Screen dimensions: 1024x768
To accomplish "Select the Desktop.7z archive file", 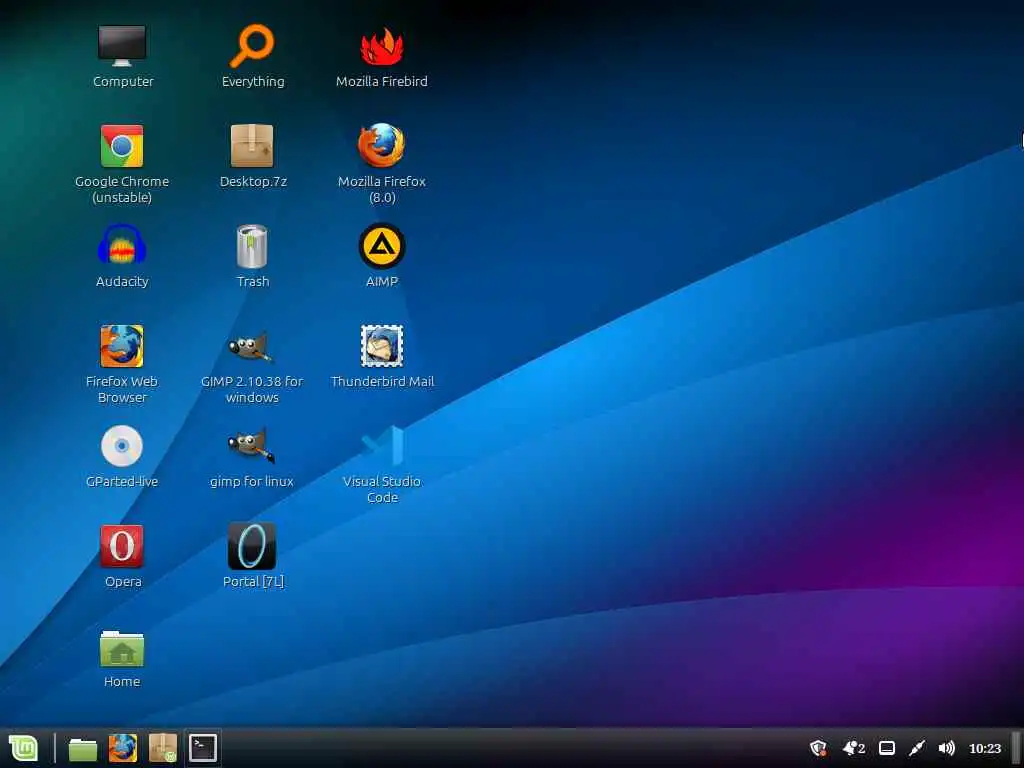I will (x=252, y=146).
